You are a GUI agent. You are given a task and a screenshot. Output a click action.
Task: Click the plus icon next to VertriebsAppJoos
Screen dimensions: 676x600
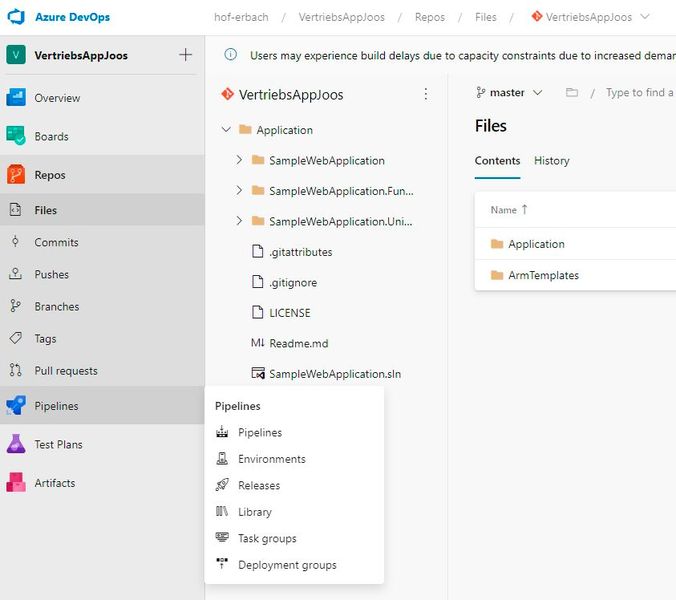pyautogui.click(x=185, y=55)
